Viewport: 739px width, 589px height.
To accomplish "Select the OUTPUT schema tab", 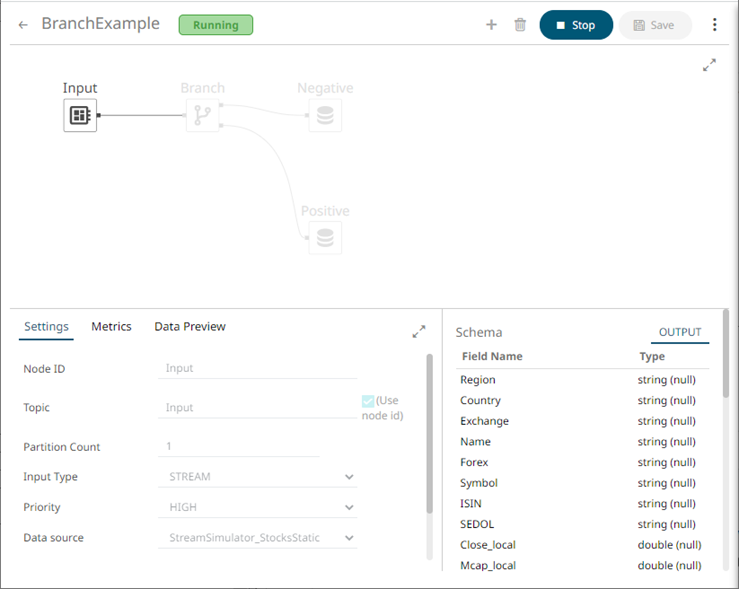I will tap(680, 333).
